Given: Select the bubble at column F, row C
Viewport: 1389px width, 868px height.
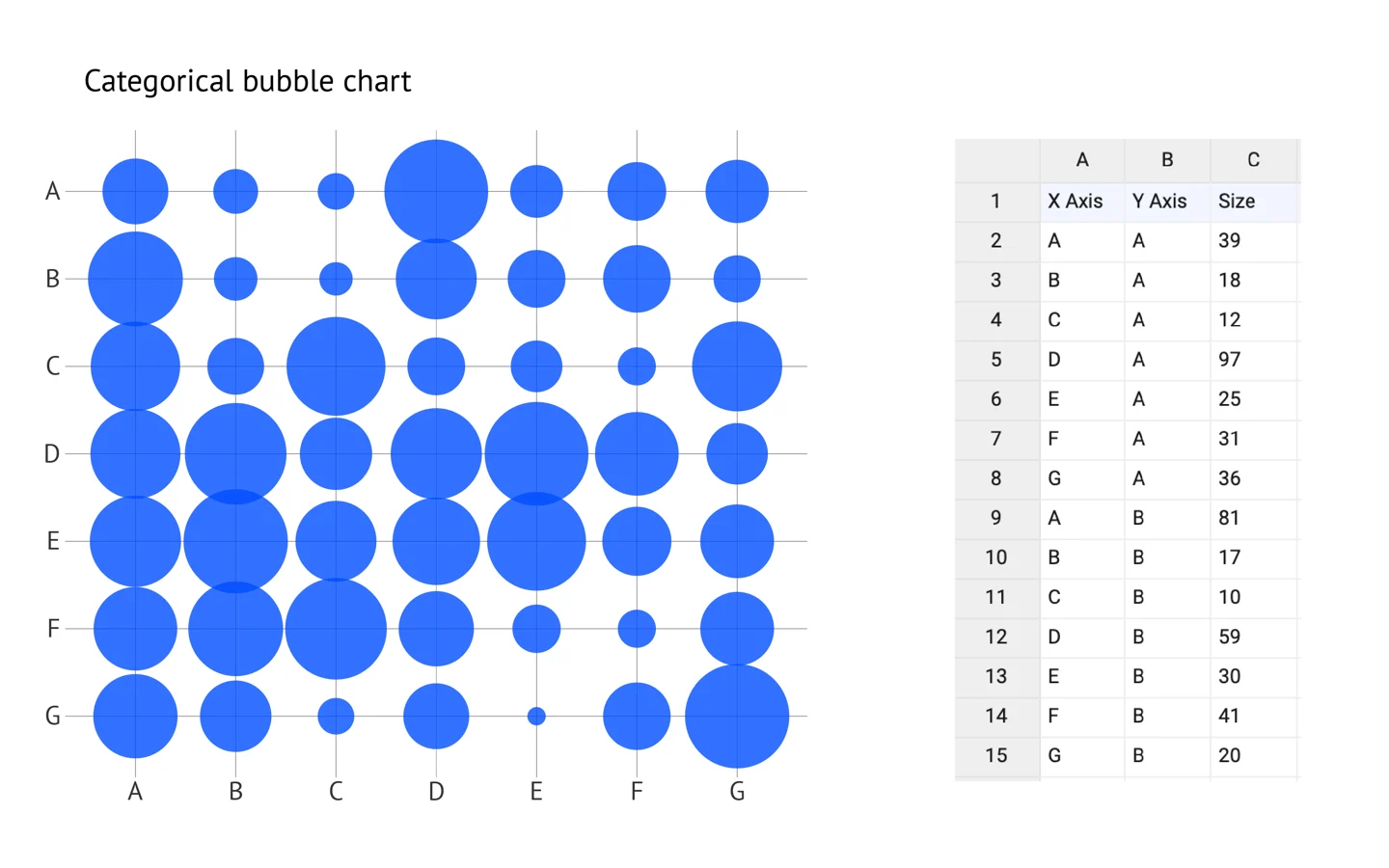Looking at the screenshot, I should (x=637, y=366).
